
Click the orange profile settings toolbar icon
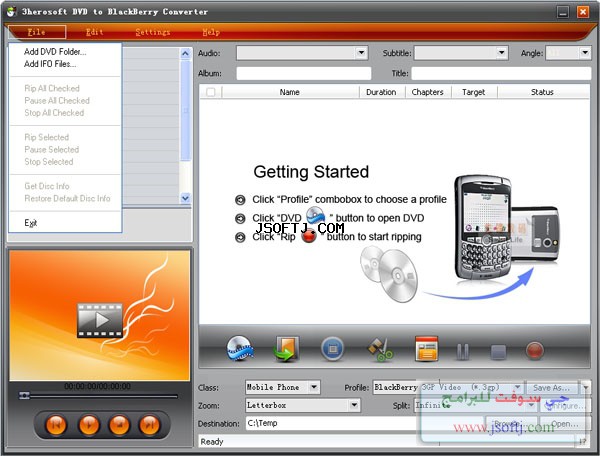[427, 349]
